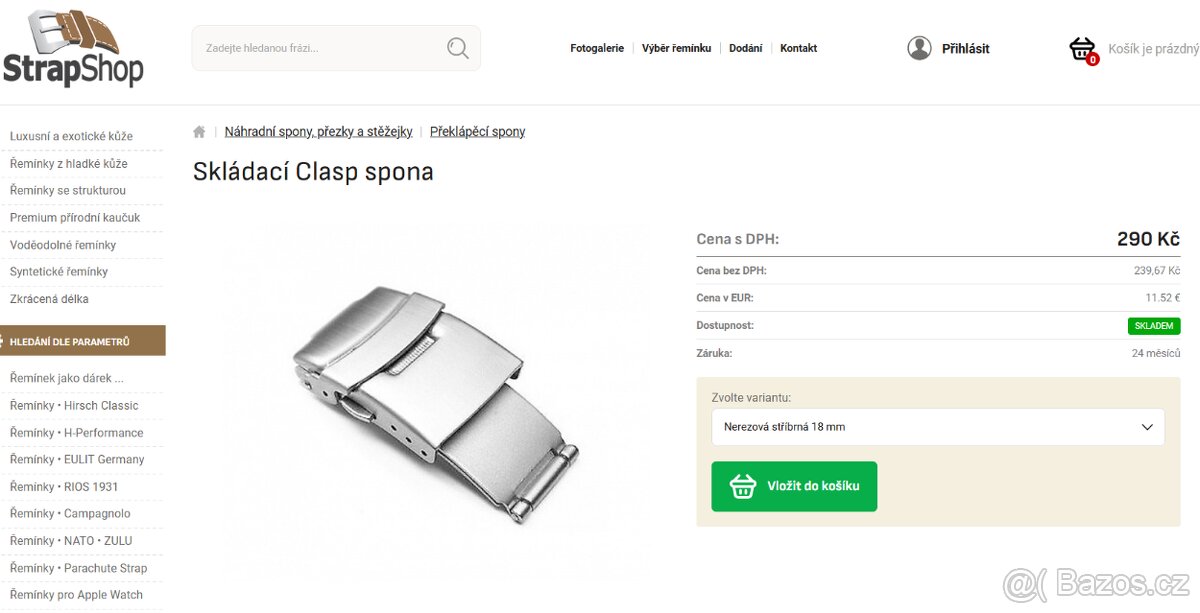
Task: Open the Kontakt page
Action: (x=798, y=48)
